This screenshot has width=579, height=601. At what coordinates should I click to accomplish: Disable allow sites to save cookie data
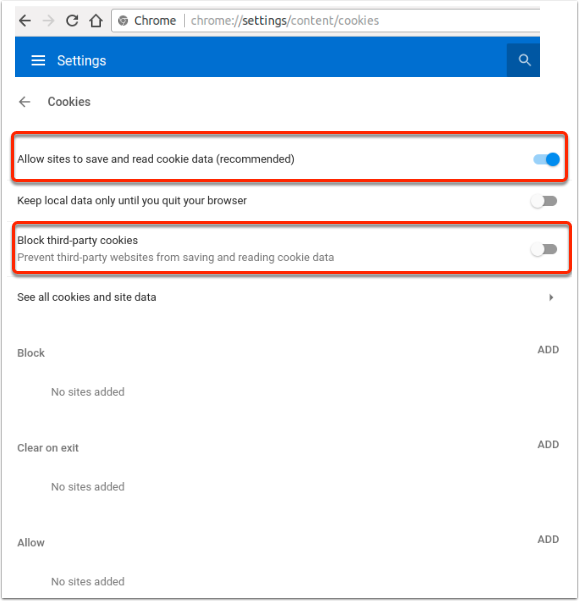click(546, 159)
